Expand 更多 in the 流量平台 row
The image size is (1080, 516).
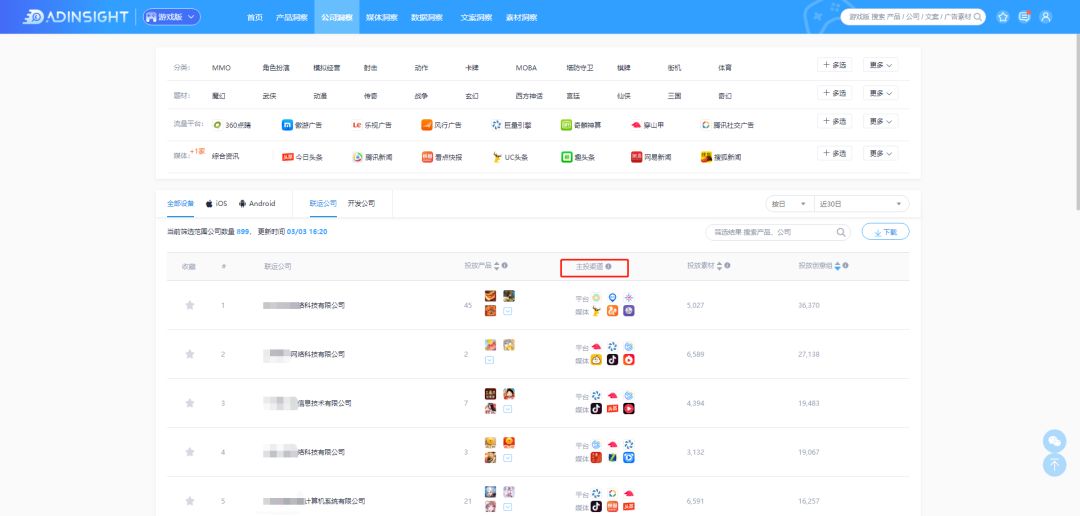pos(880,121)
